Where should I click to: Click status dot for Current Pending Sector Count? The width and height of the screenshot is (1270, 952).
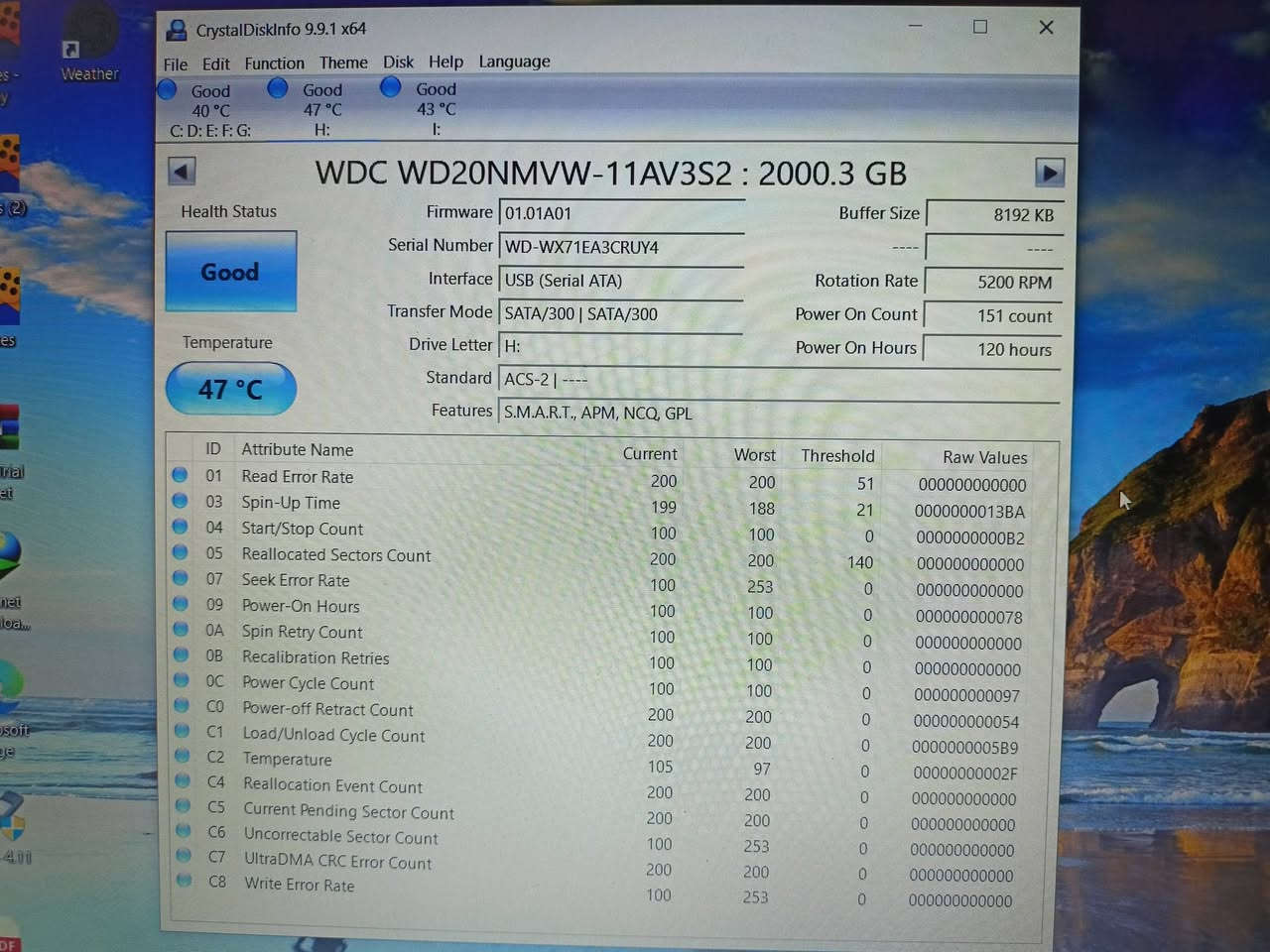pyautogui.click(x=183, y=805)
